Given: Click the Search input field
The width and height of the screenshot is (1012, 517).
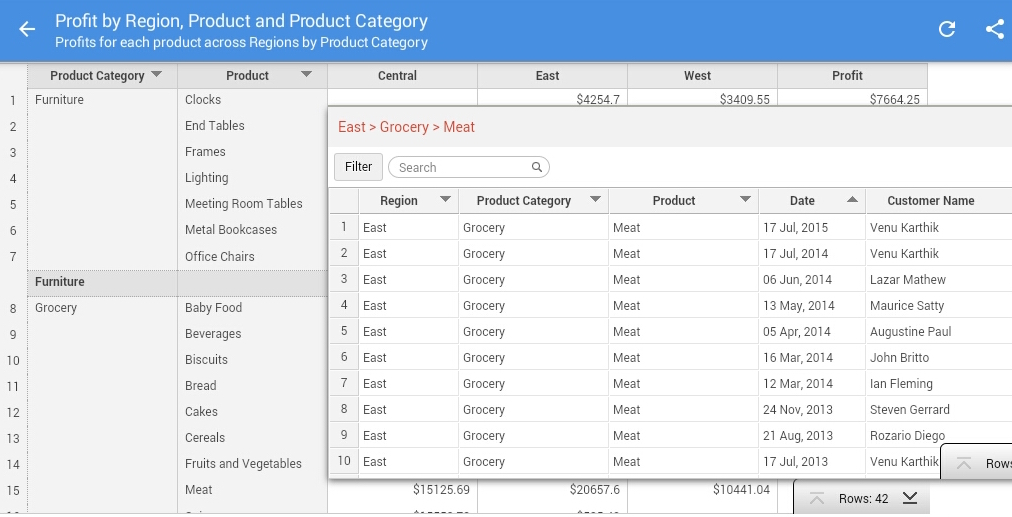Looking at the screenshot, I should click(x=460, y=168).
